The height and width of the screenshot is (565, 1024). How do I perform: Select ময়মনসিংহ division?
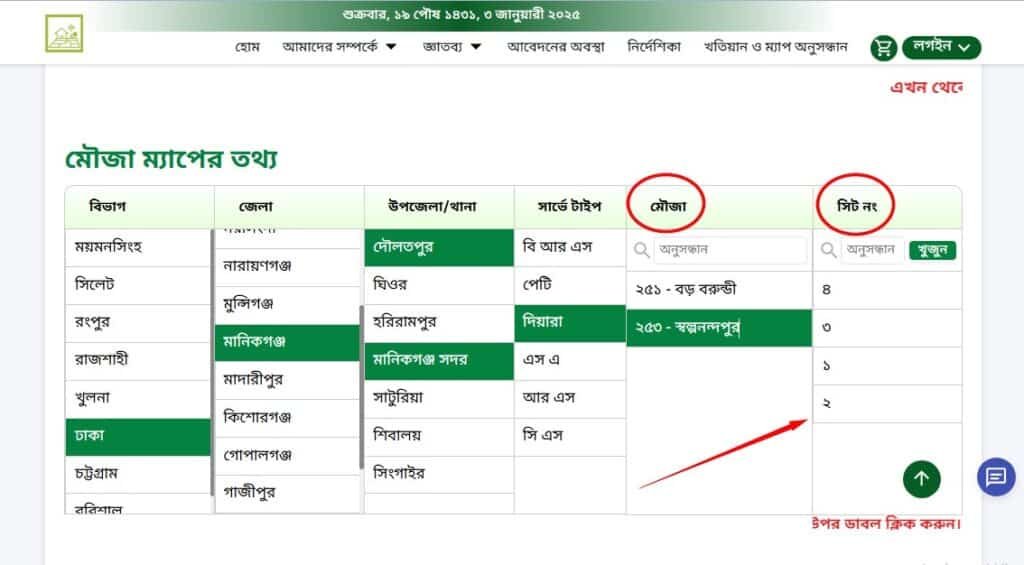pos(138,247)
